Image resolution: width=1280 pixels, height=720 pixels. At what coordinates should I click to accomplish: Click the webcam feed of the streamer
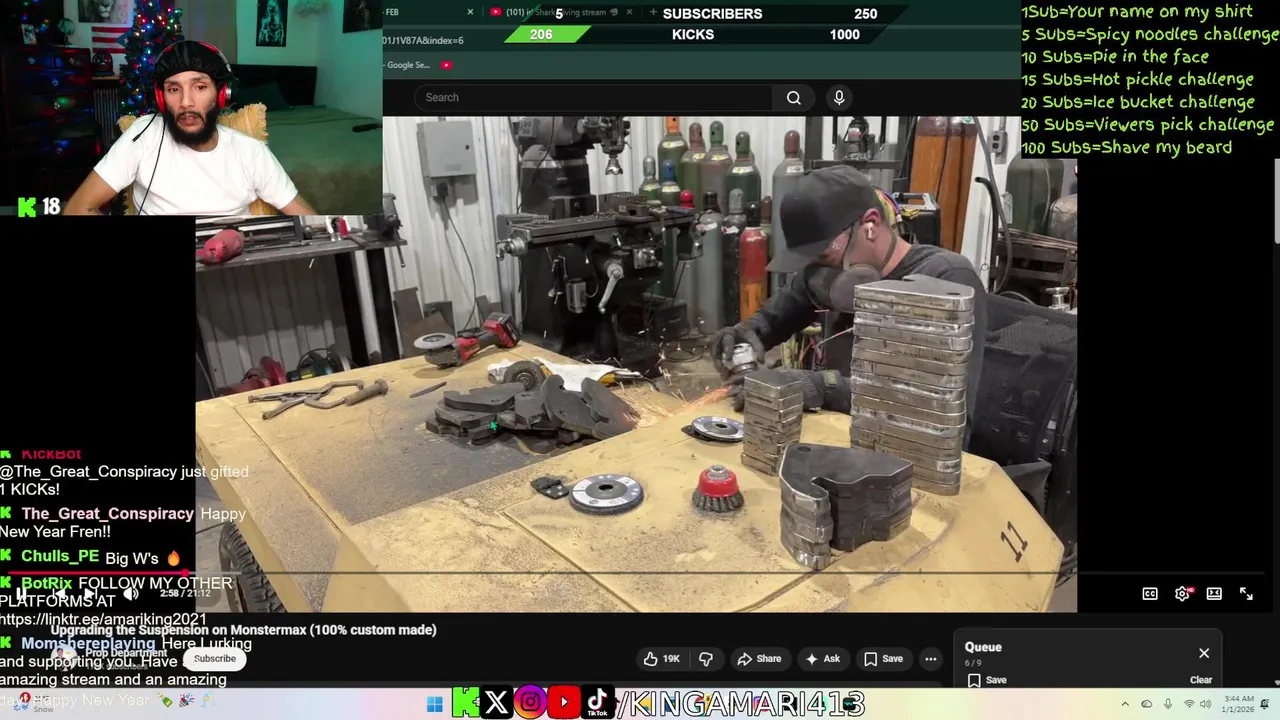190,107
